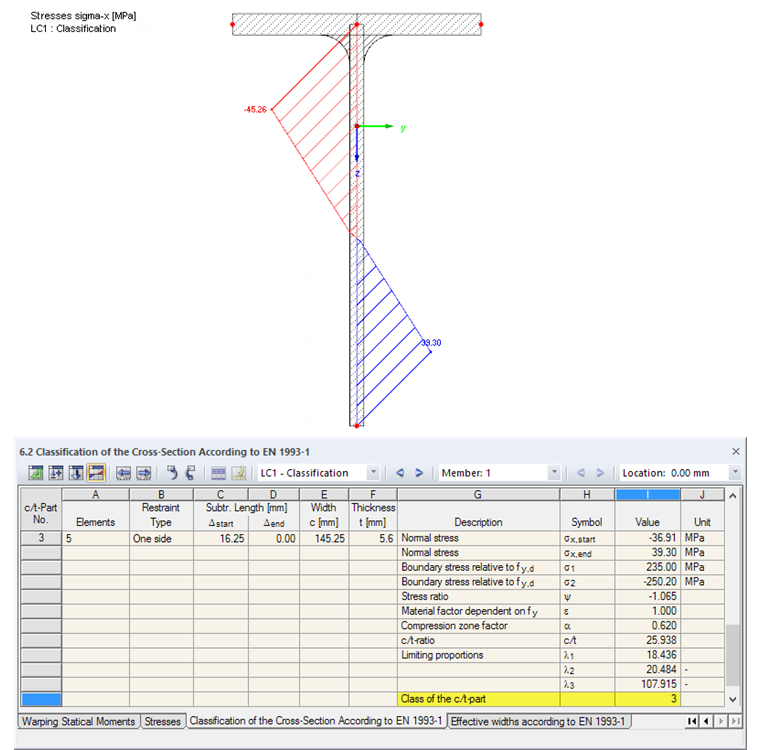The width and height of the screenshot is (760, 750).
Task: Select the ψ value cell -1.065
Action: 648,596
